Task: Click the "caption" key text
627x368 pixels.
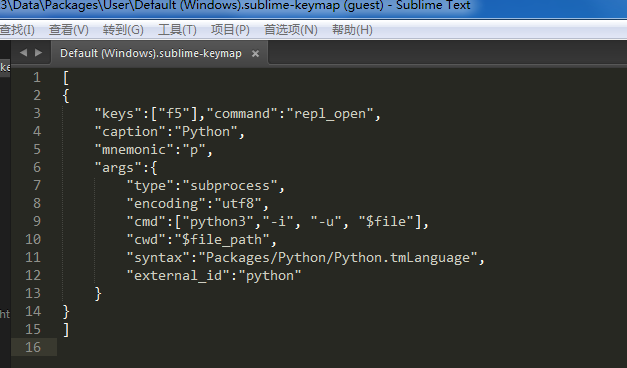Action: coord(130,132)
